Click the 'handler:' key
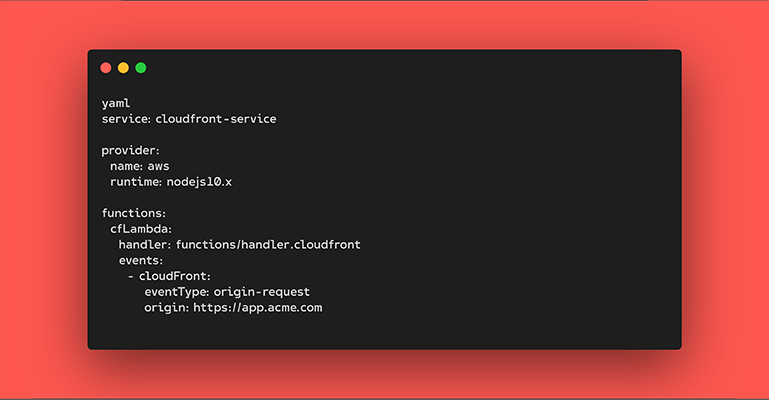 (x=145, y=245)
